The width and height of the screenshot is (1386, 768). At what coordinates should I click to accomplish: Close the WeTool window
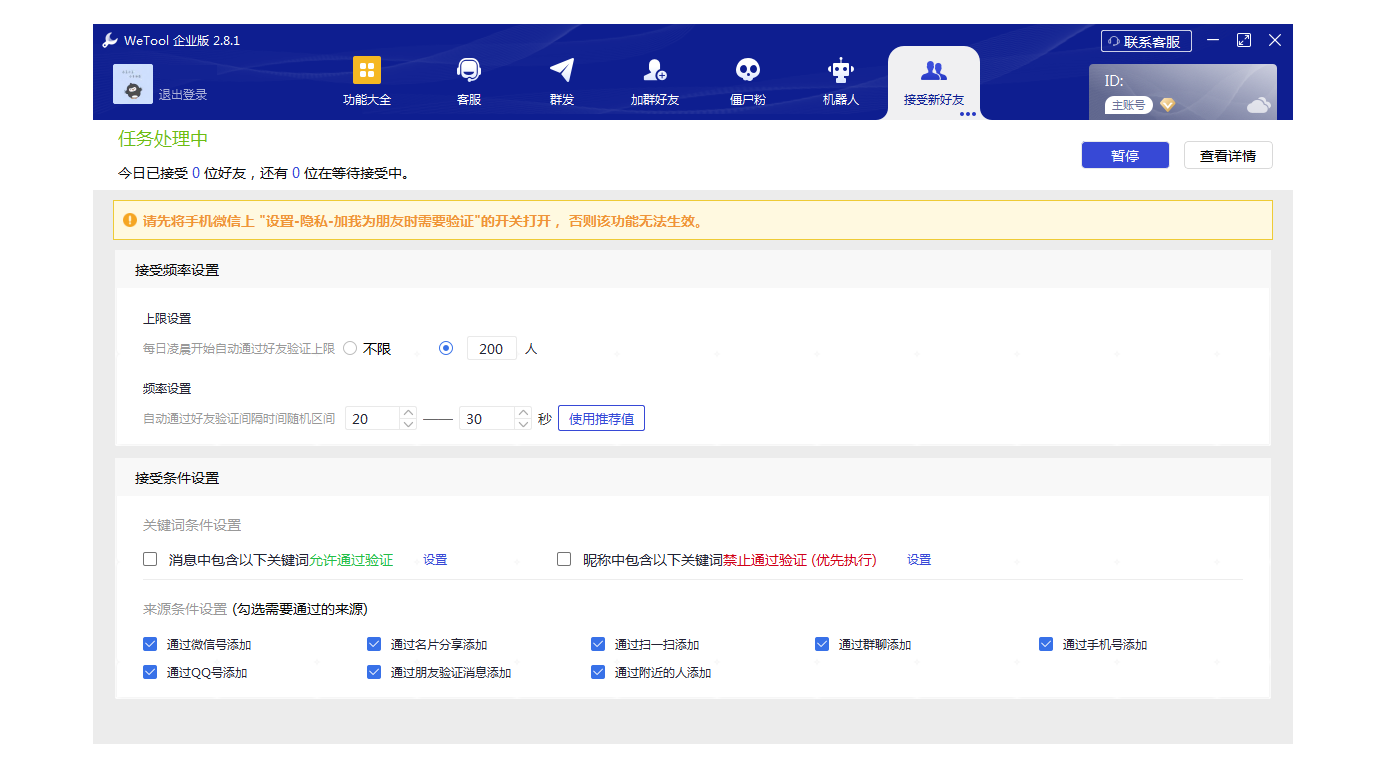pos(1275,40)
